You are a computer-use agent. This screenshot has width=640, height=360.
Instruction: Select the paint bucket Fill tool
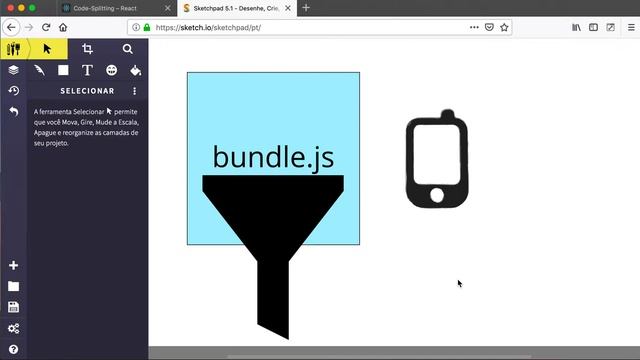136,70
